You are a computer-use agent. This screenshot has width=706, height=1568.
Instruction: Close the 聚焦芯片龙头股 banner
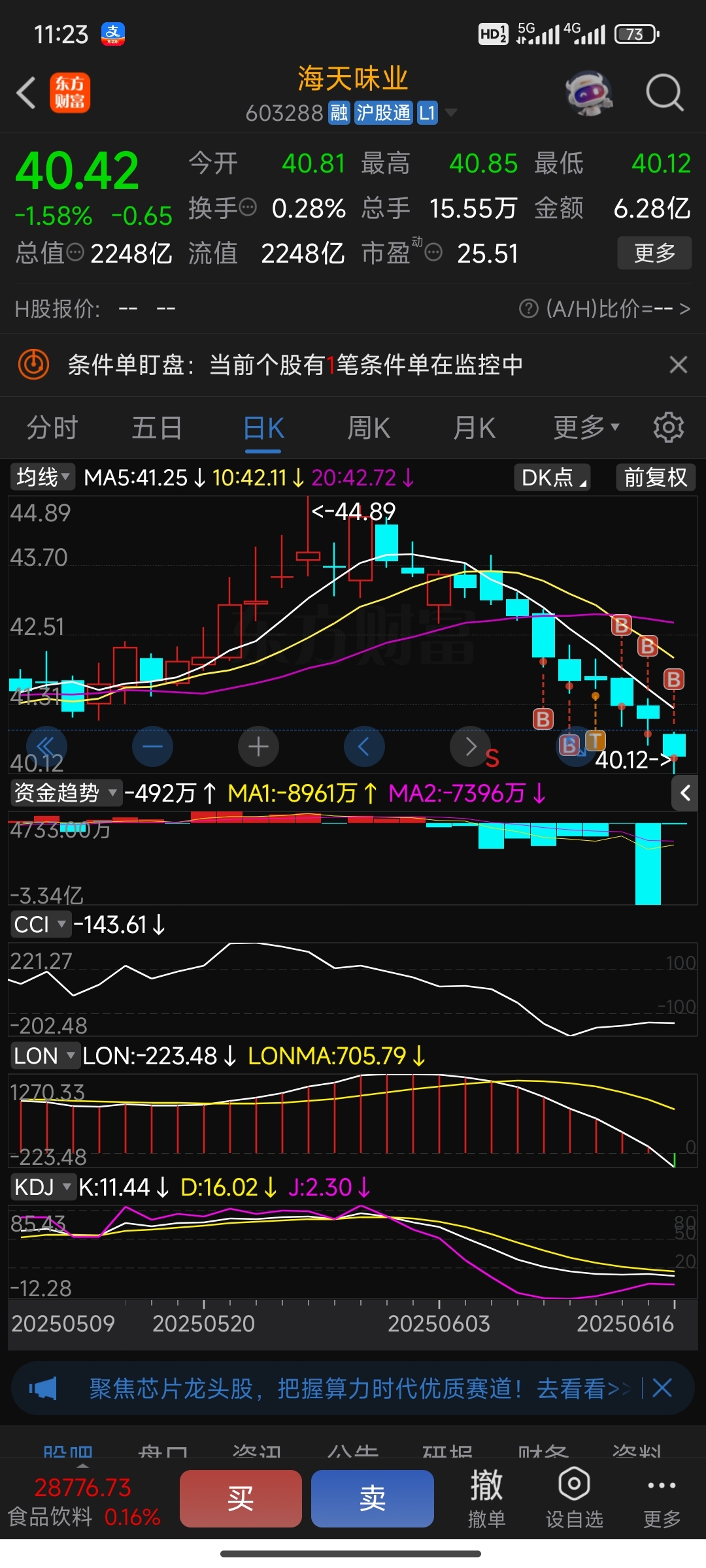(x=662, y=1388)
